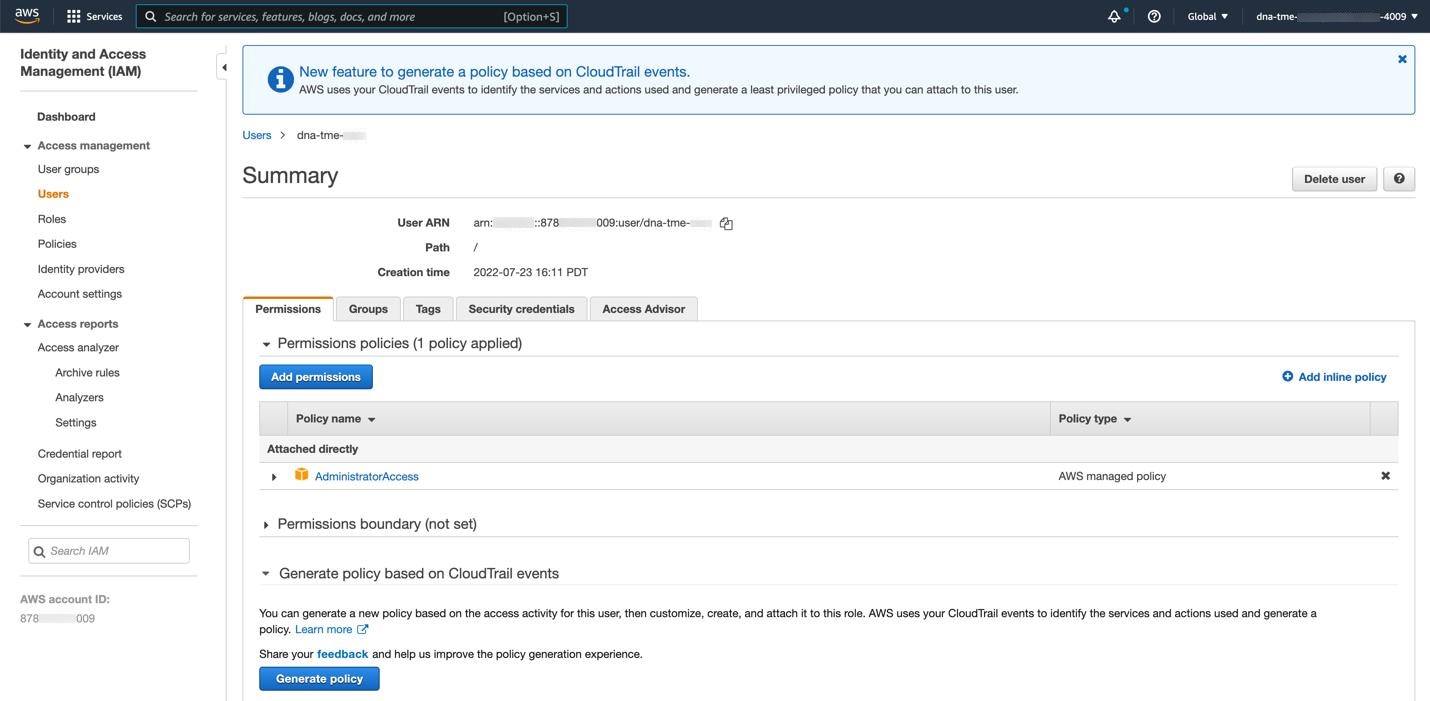Open Account settings in the sidebar
The image size is (1430, 701).
pyautogui.click(x=80, y=294)
